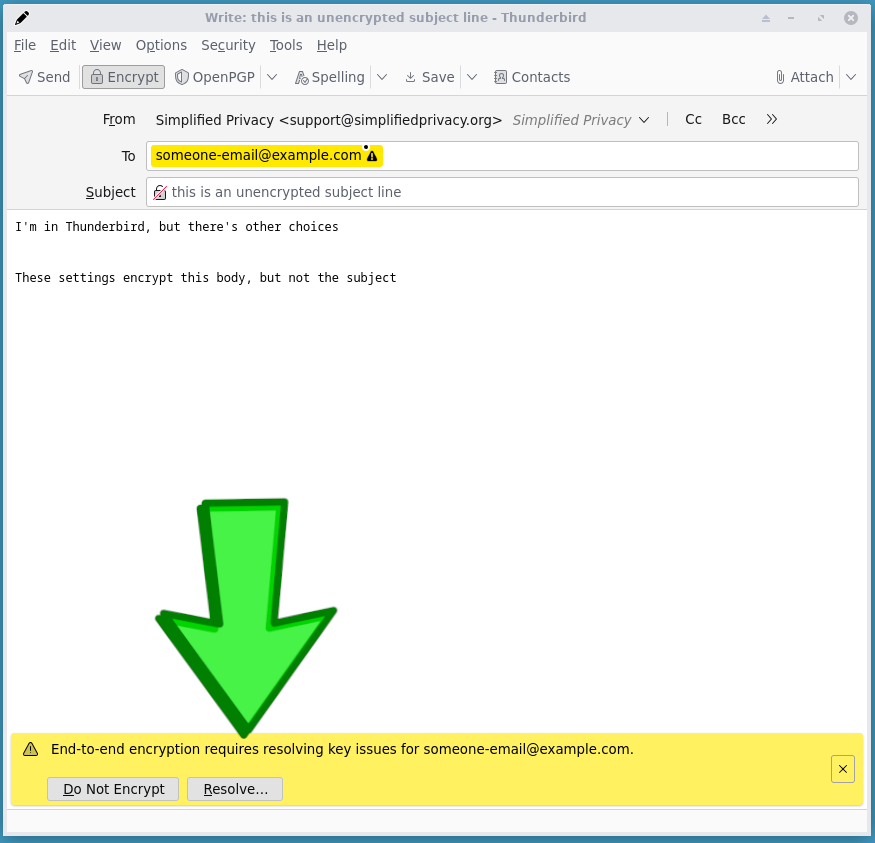Minimize the Write window
Image resolution: width=875 pixels, height=843 pixels.
(x=791, y=18)
